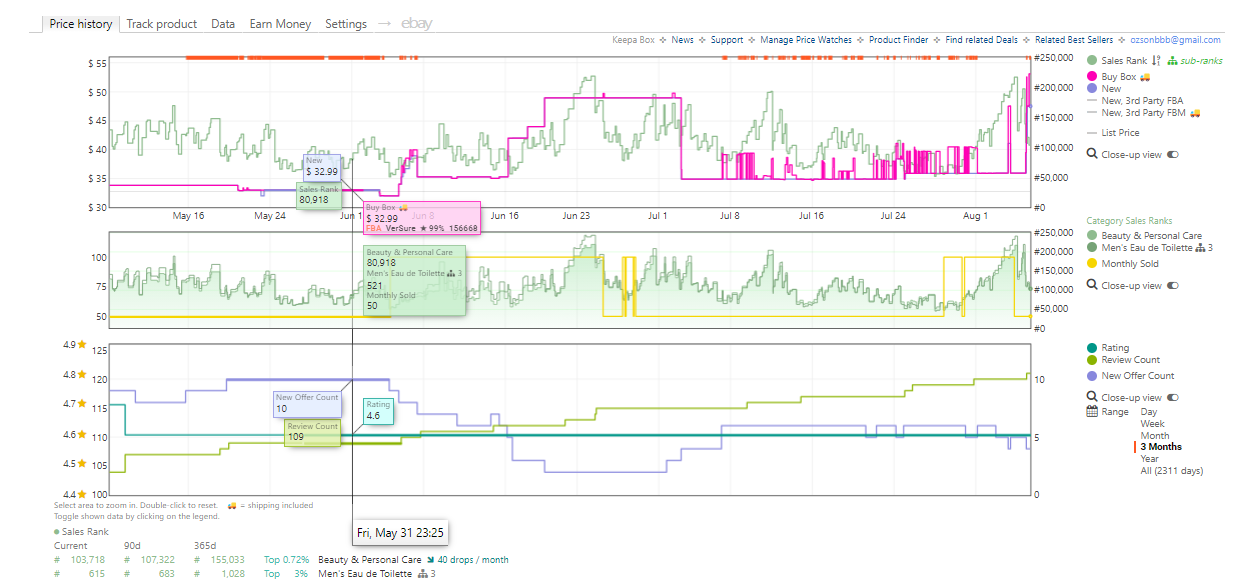Click magnifier icon of price chart Close-up view
Viewport: 1256px width, 583px height.
coord(1092,155)
